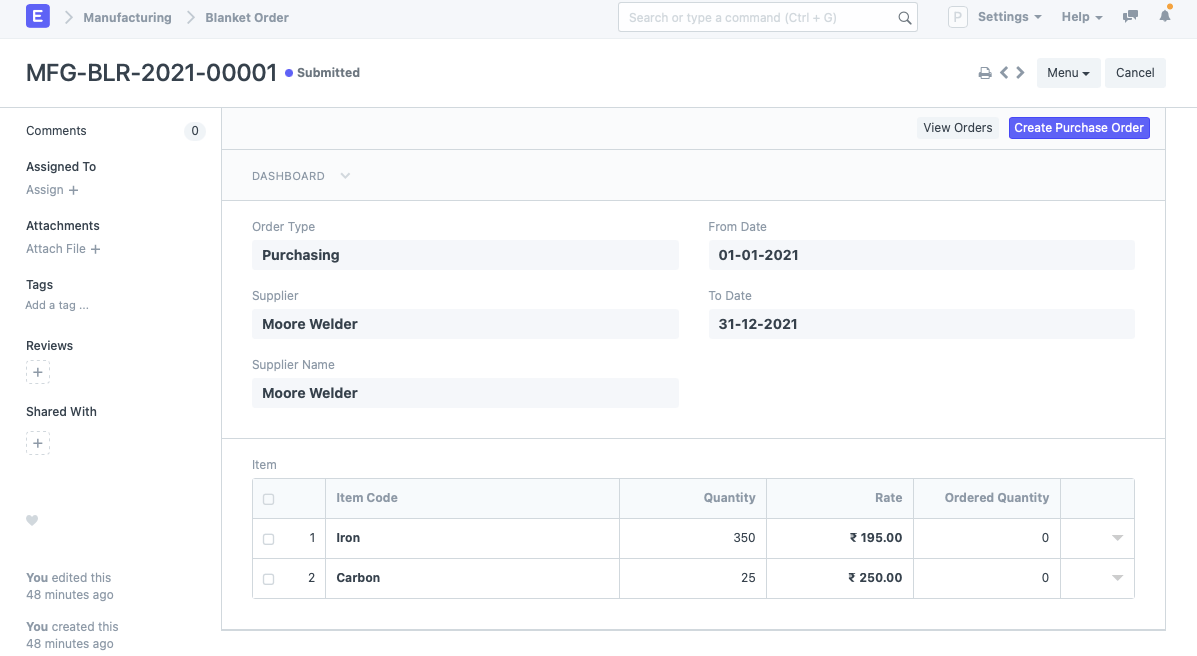
Task: Click the search magnifier icon
Action: pos(904,18)
